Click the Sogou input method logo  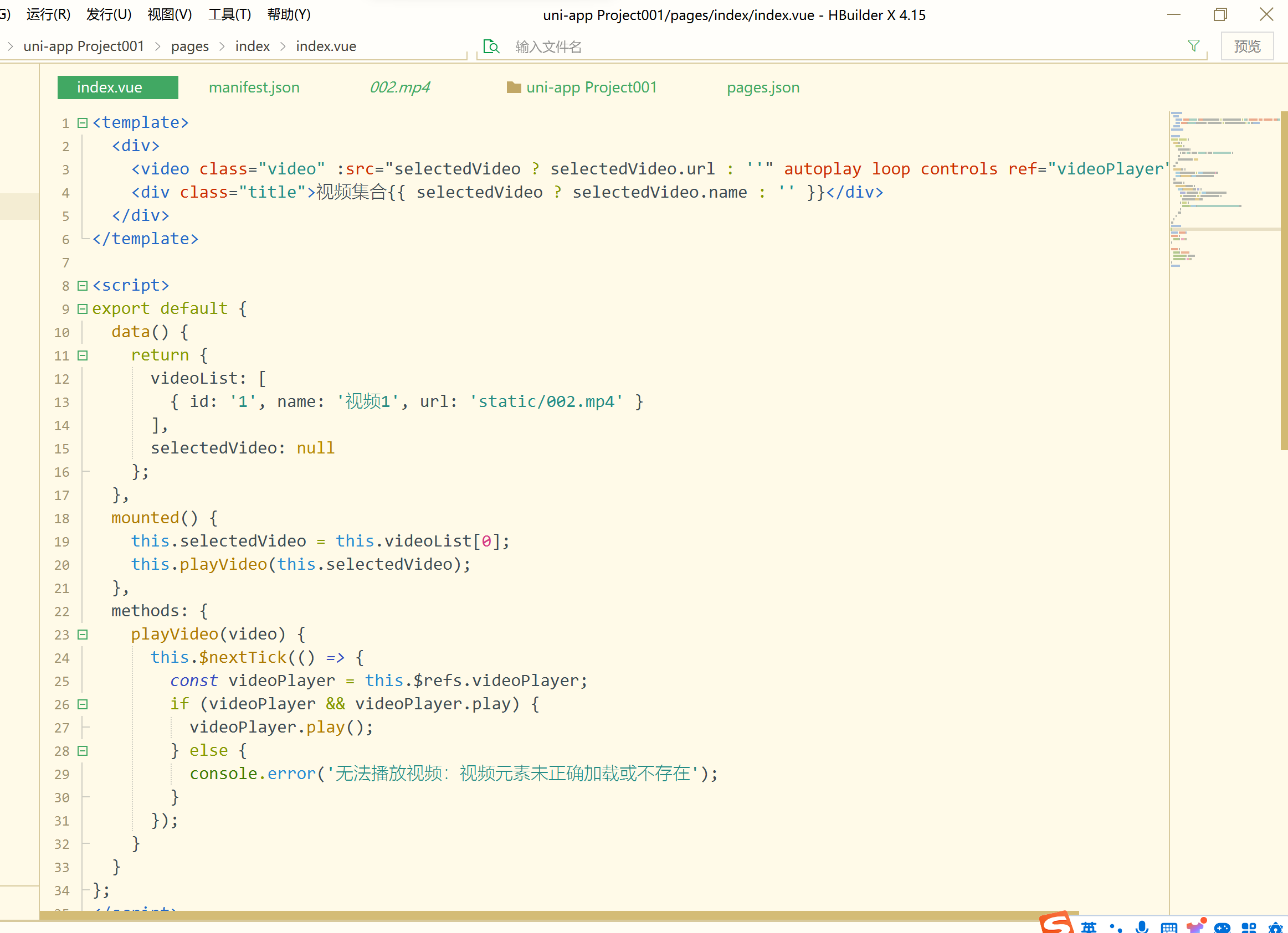pyautogui.click(x=1055, y=924)
